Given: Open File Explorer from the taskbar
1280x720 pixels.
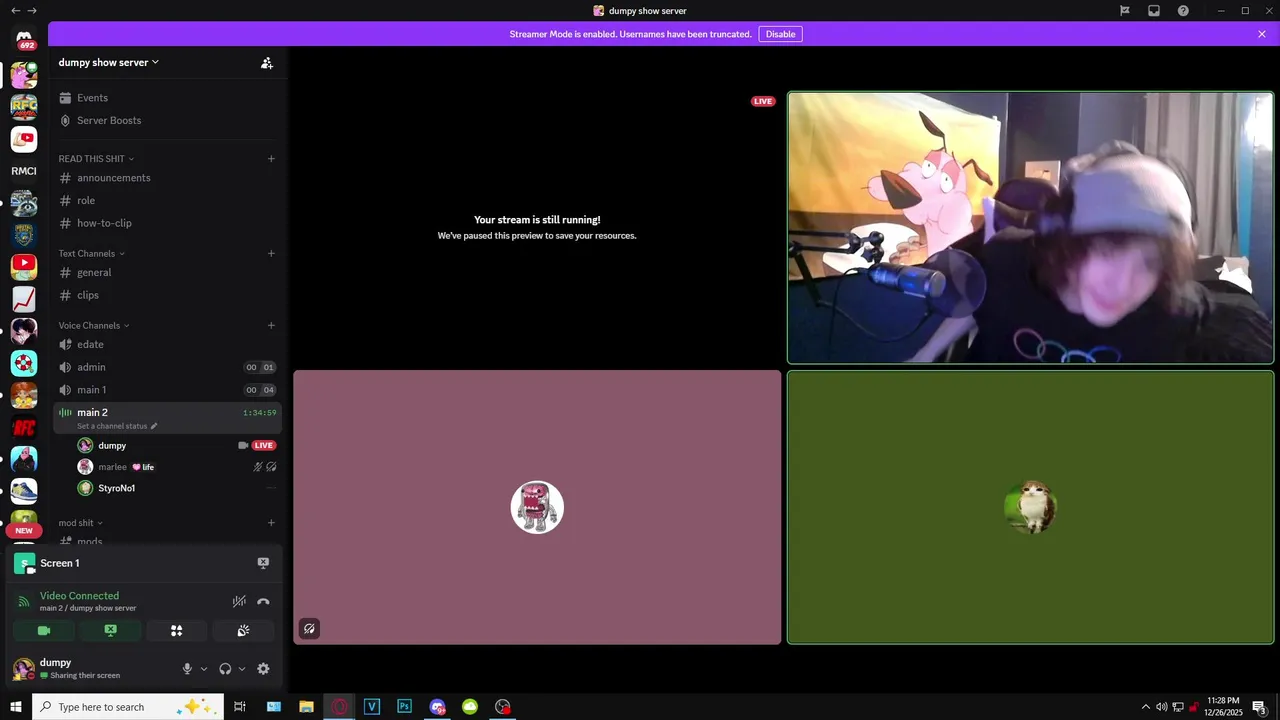Looking at the screenshot, I should (307, 707).
